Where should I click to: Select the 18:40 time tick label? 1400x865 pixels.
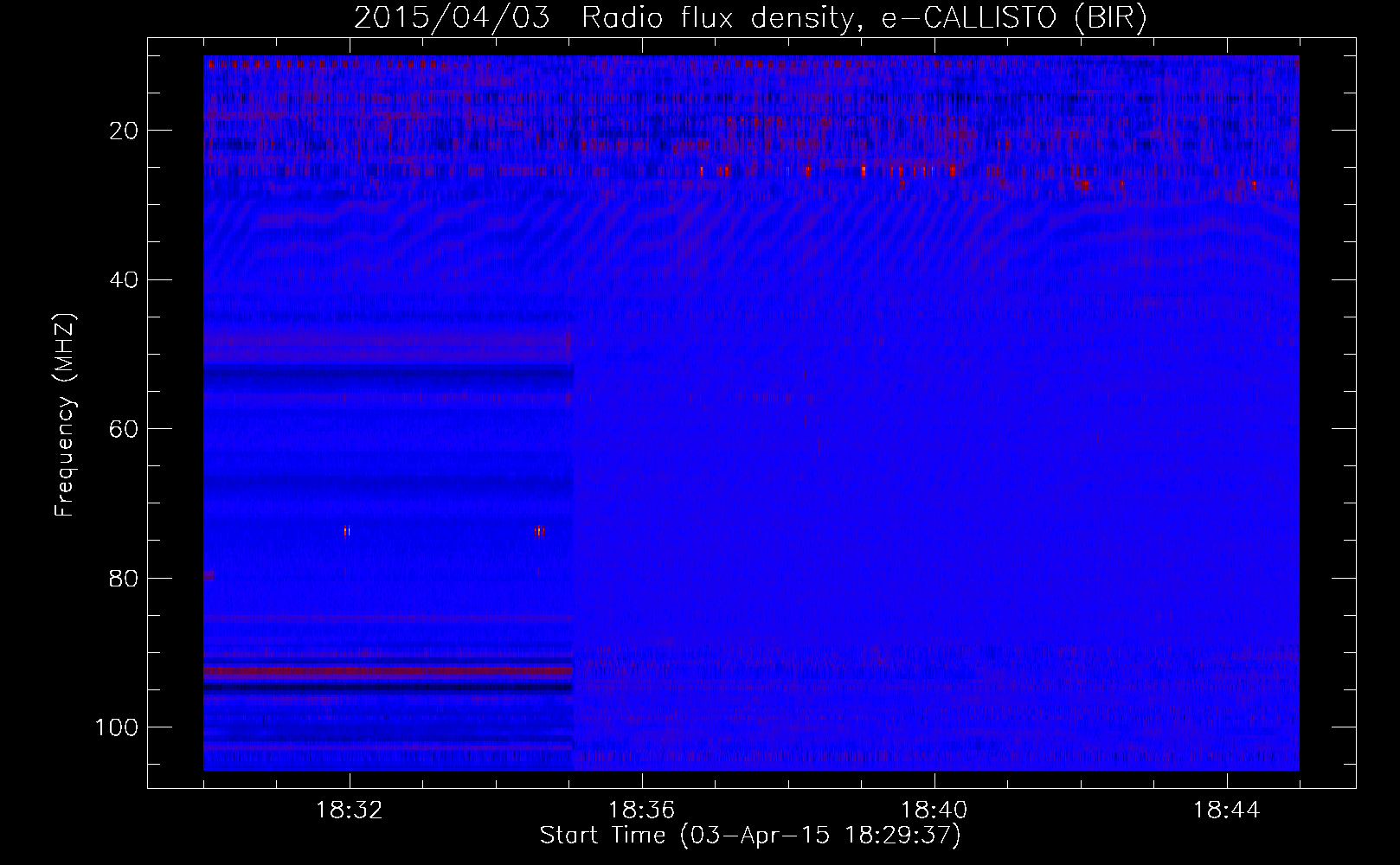(x=934, y=811)
